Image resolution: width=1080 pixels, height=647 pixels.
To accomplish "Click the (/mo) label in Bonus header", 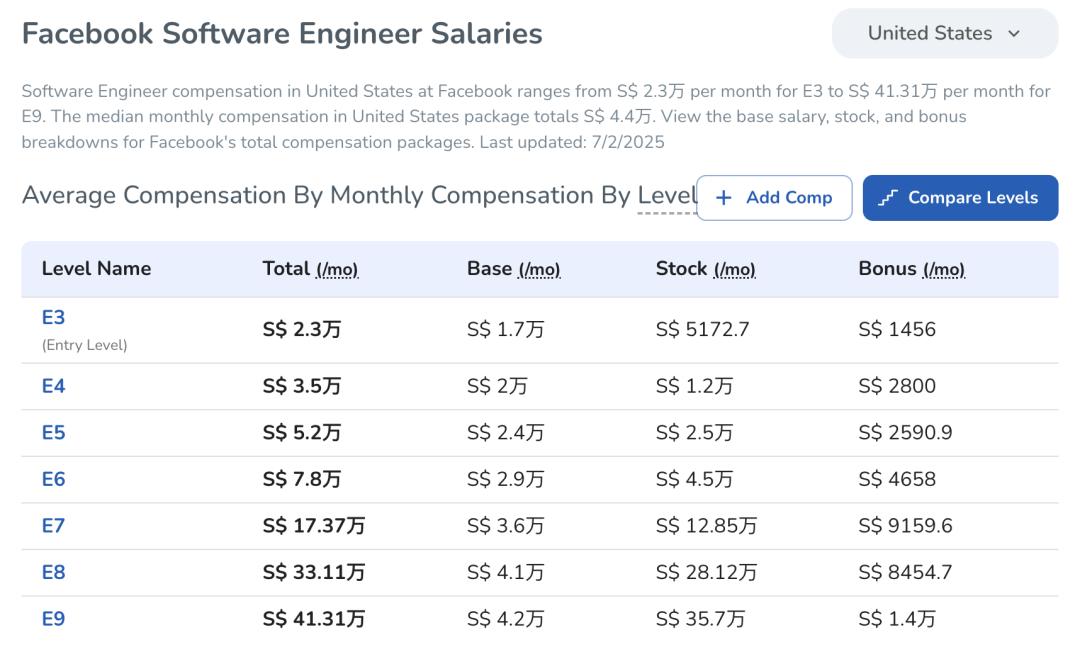I will tap(943, 270).
